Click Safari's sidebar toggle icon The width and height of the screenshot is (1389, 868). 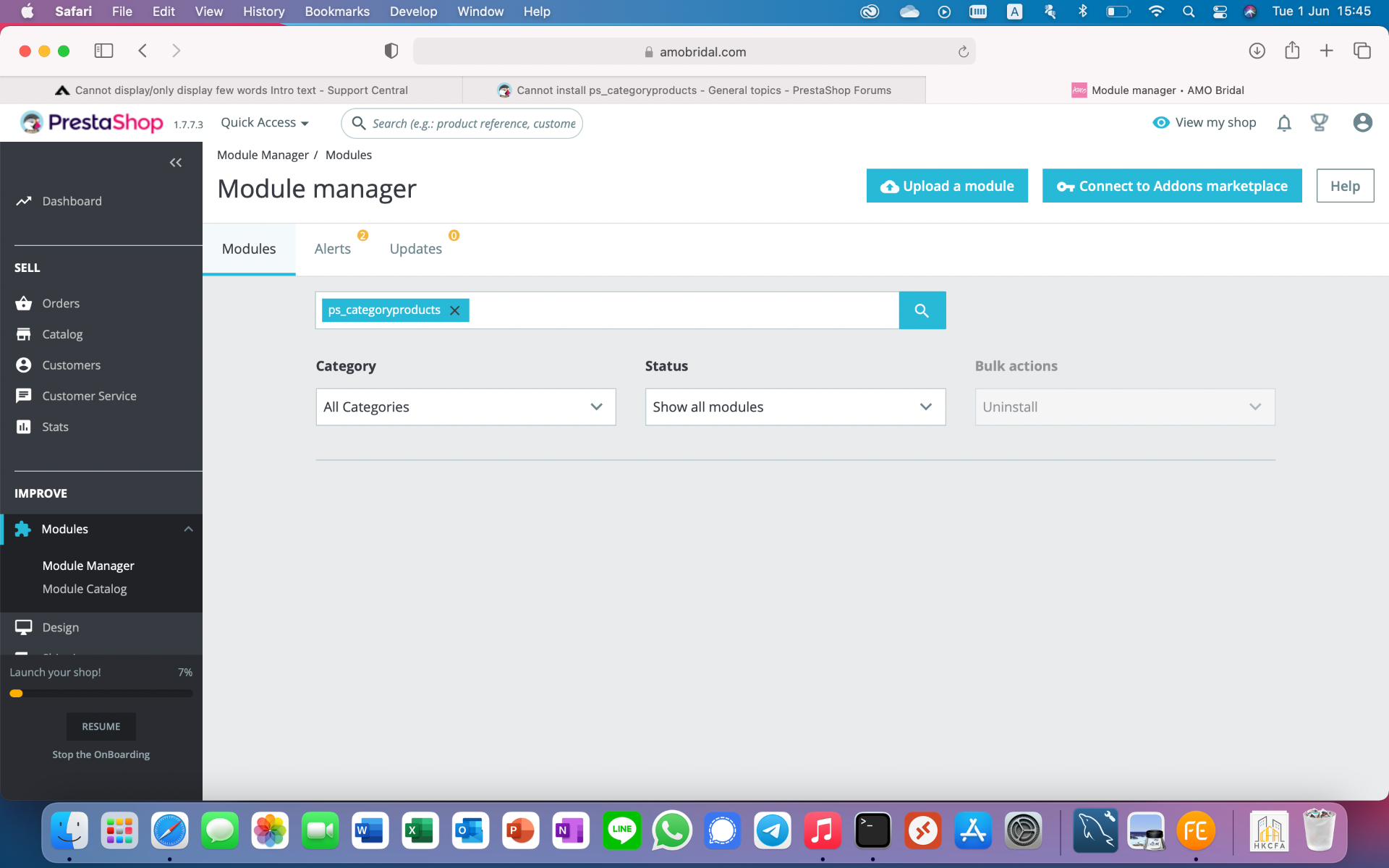(103, 51)
